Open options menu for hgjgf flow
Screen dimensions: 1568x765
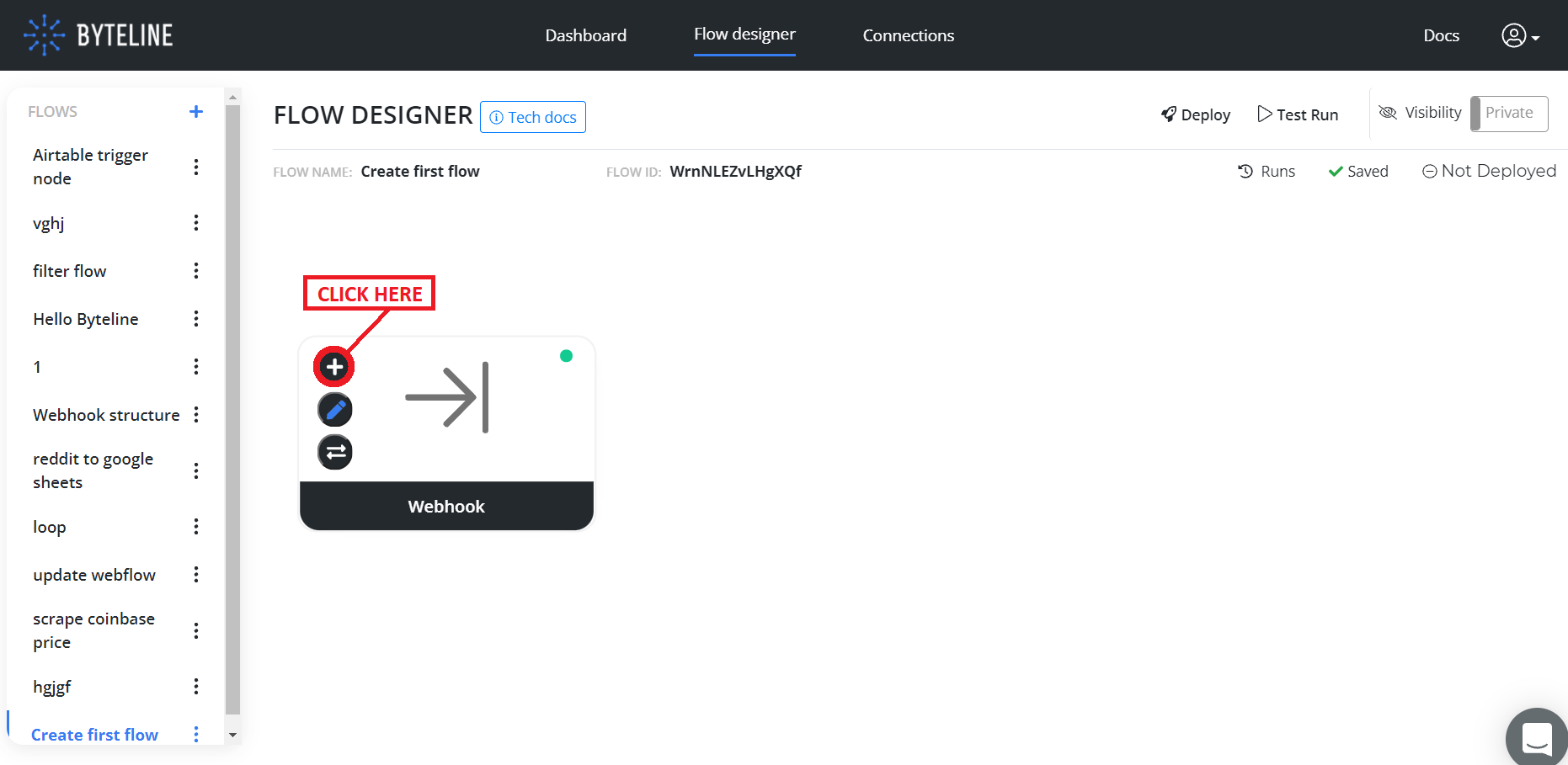tap(196, 687)
